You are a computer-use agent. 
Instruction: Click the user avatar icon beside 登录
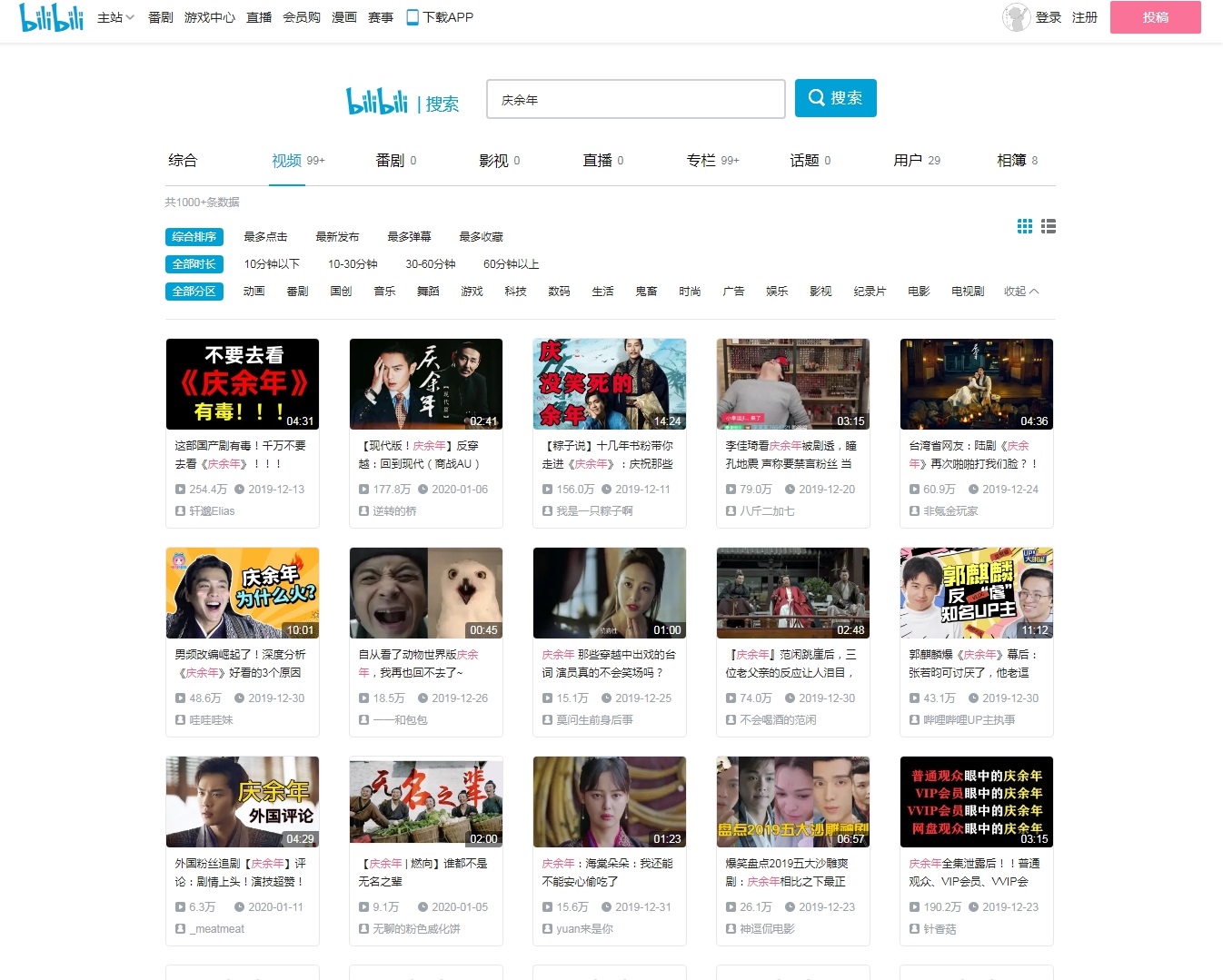[1016, 17]
